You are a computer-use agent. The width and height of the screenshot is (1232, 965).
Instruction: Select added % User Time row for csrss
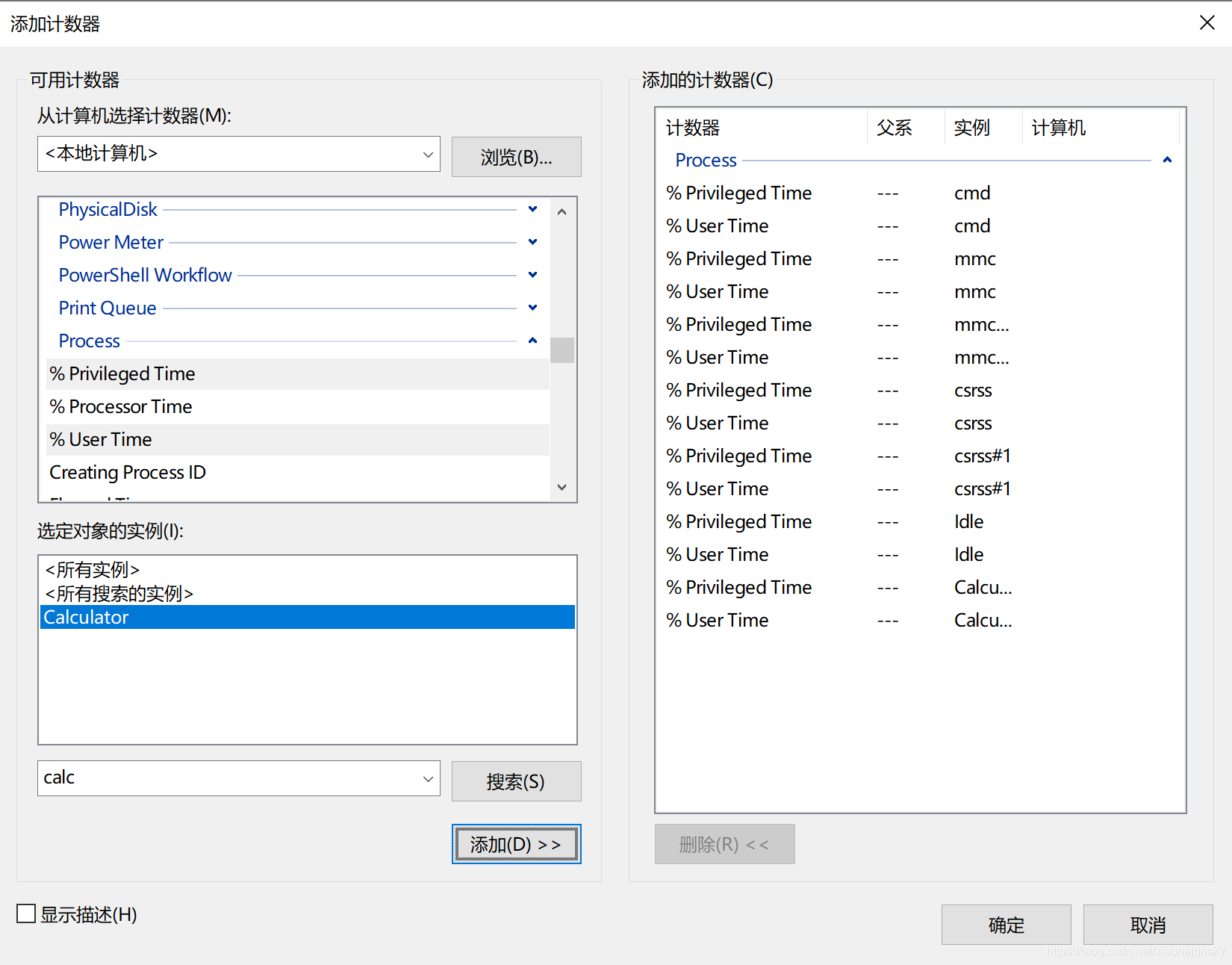pyautogui.click(x=920, y=423)
